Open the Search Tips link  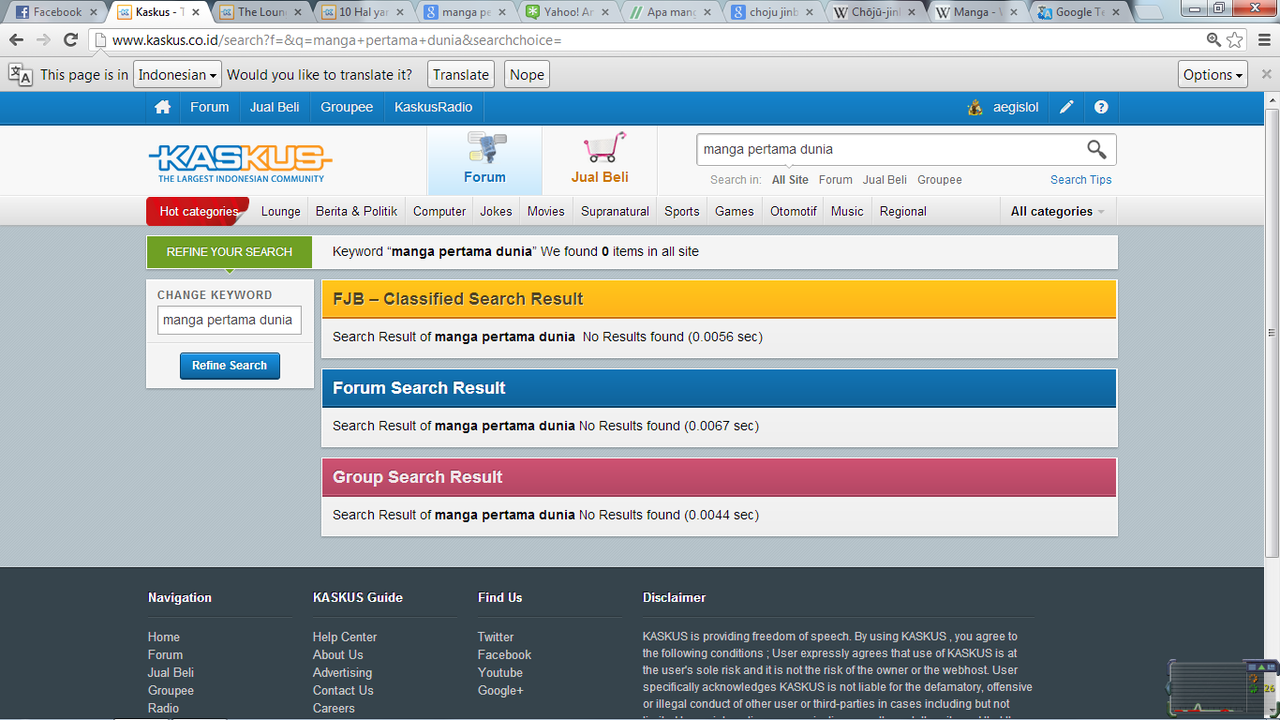[x=1081, y=180]
